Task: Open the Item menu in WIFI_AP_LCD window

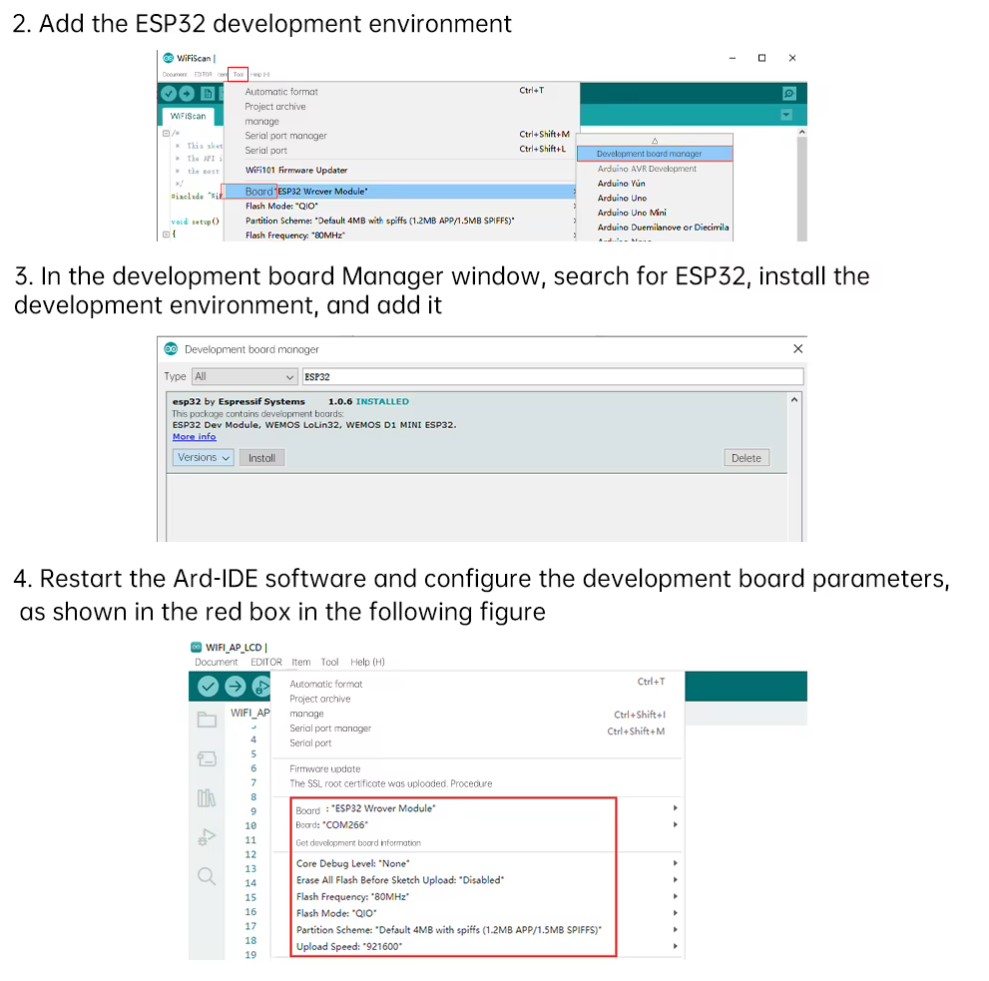Action: pyautogui.click(x=301, y=662)
